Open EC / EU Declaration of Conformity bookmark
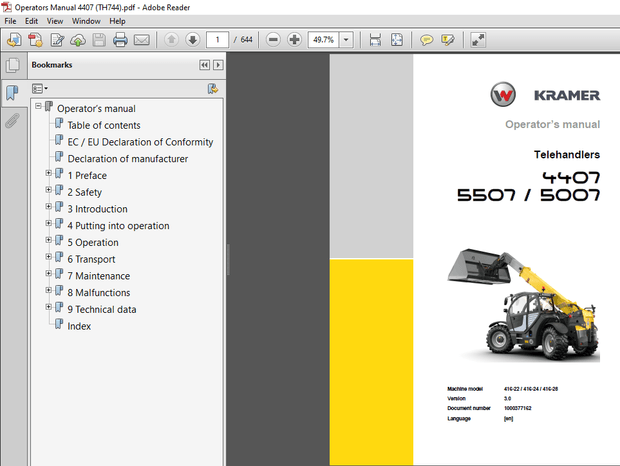This screenshot has height=466, width=620. pos(140,142)
